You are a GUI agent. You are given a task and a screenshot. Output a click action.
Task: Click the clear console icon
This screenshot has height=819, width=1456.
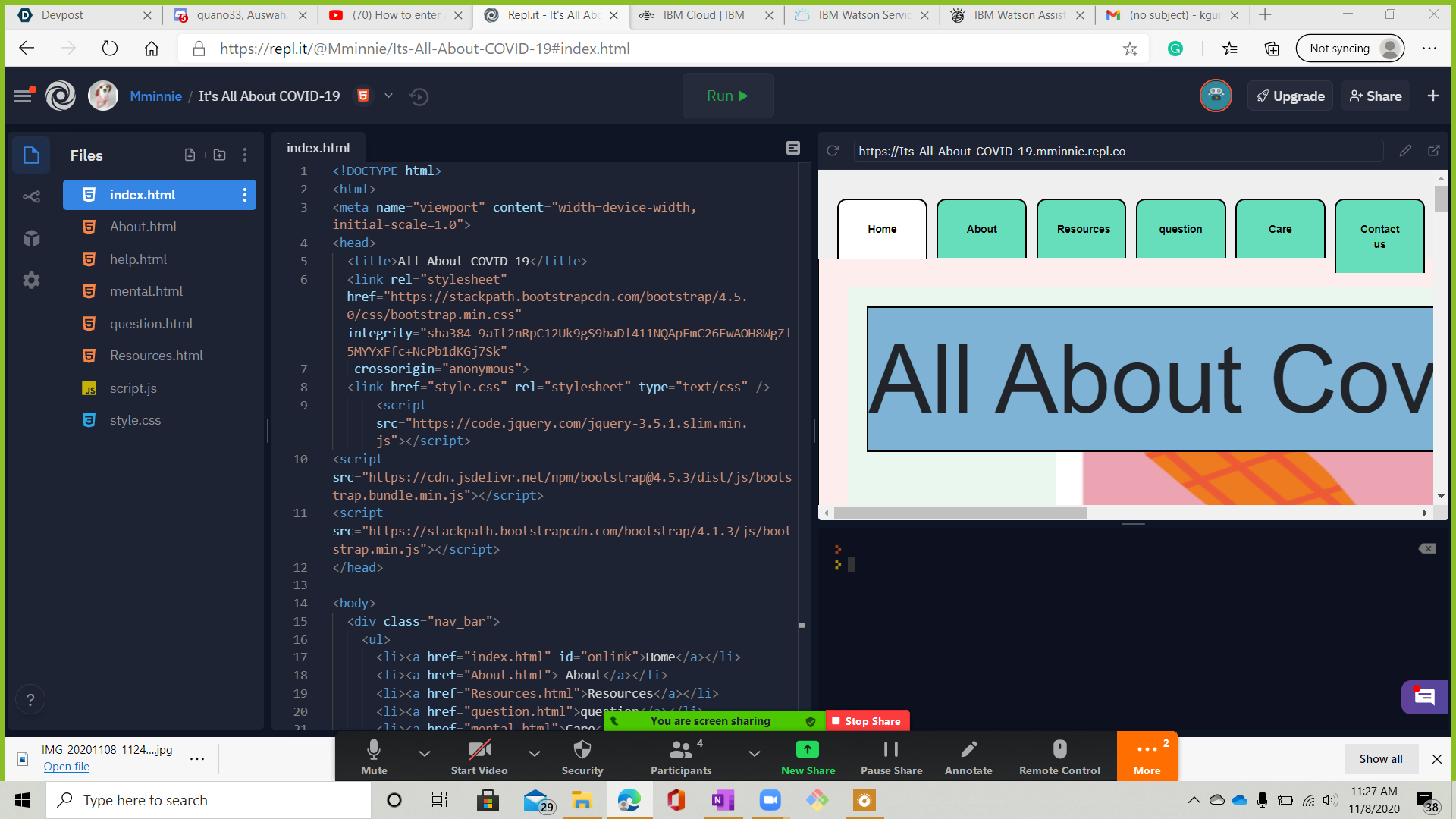click(1426, 548)
